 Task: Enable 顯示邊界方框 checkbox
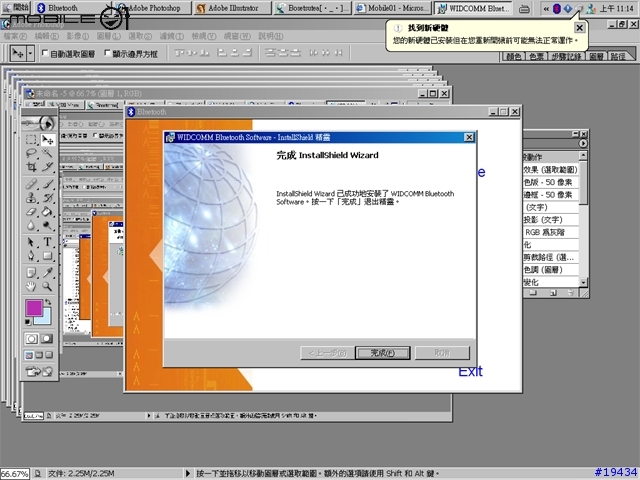[108, 53]
